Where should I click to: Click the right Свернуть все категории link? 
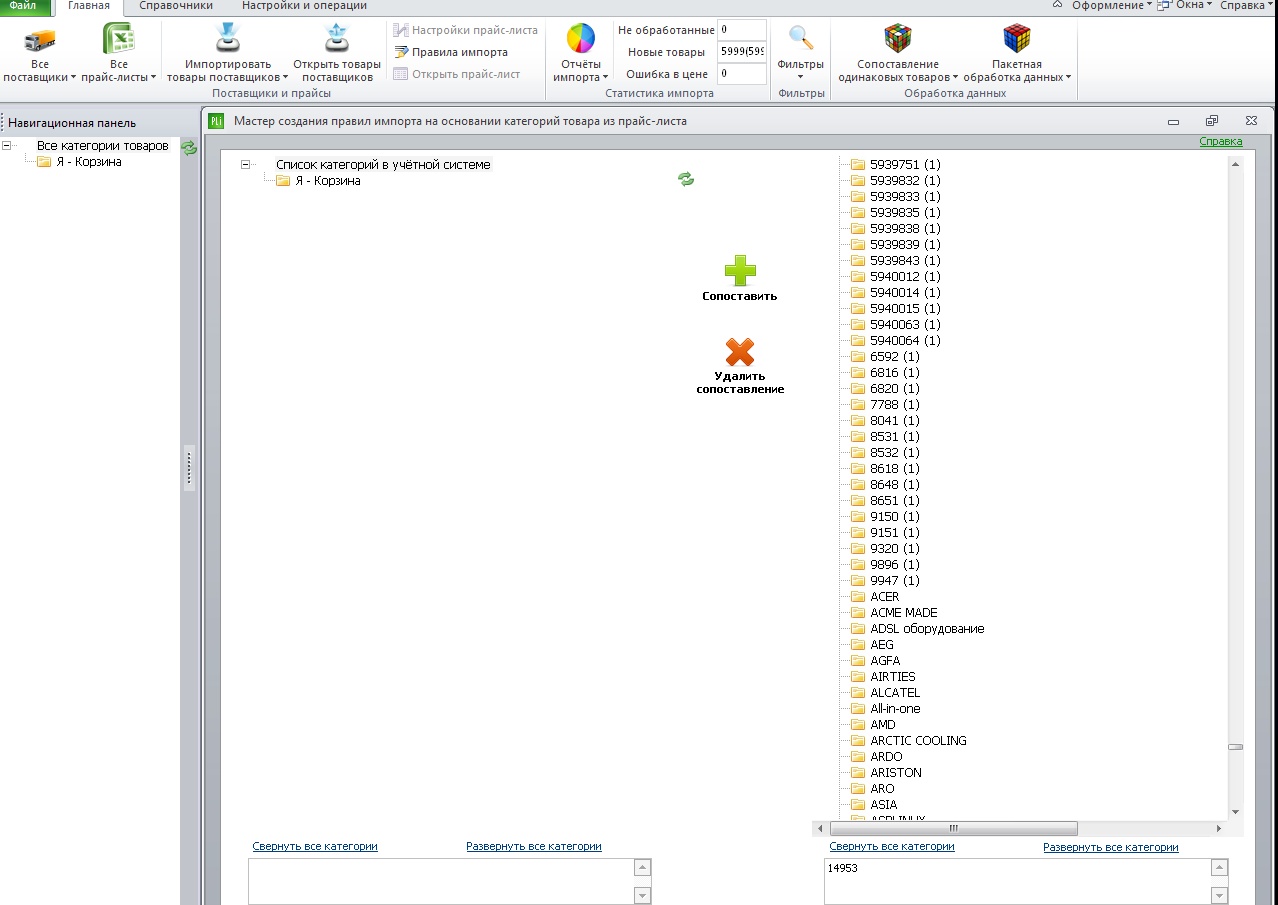click(x=892, y=846)
